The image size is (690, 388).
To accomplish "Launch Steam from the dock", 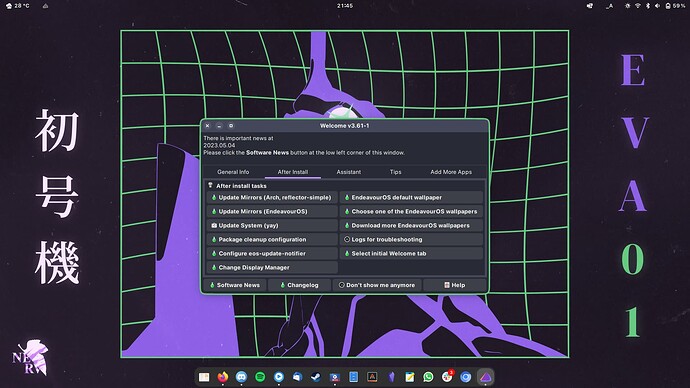I will click(316, 377).
